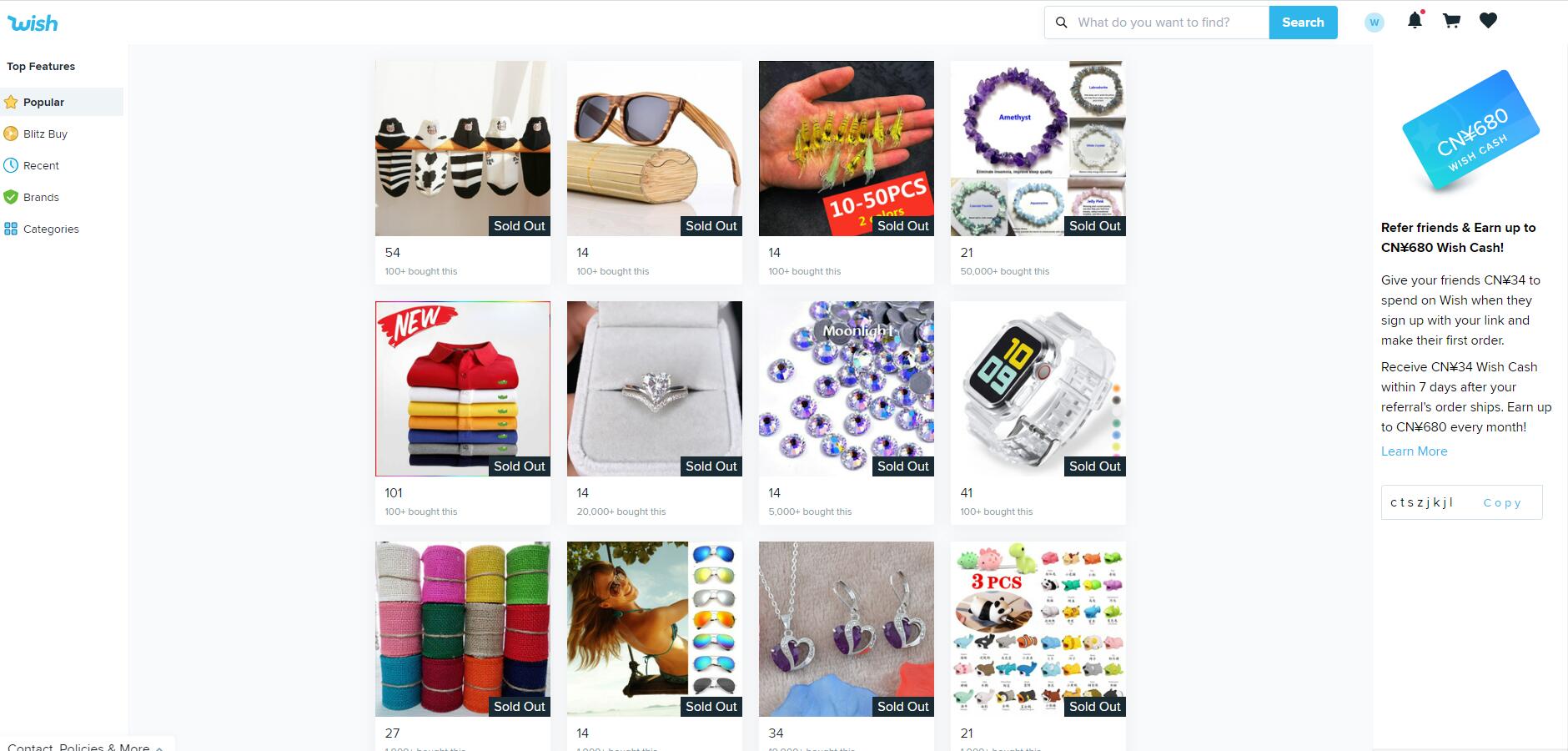Select the Popular menu item
Screen dimensions: 1568x751
[62, 102]
